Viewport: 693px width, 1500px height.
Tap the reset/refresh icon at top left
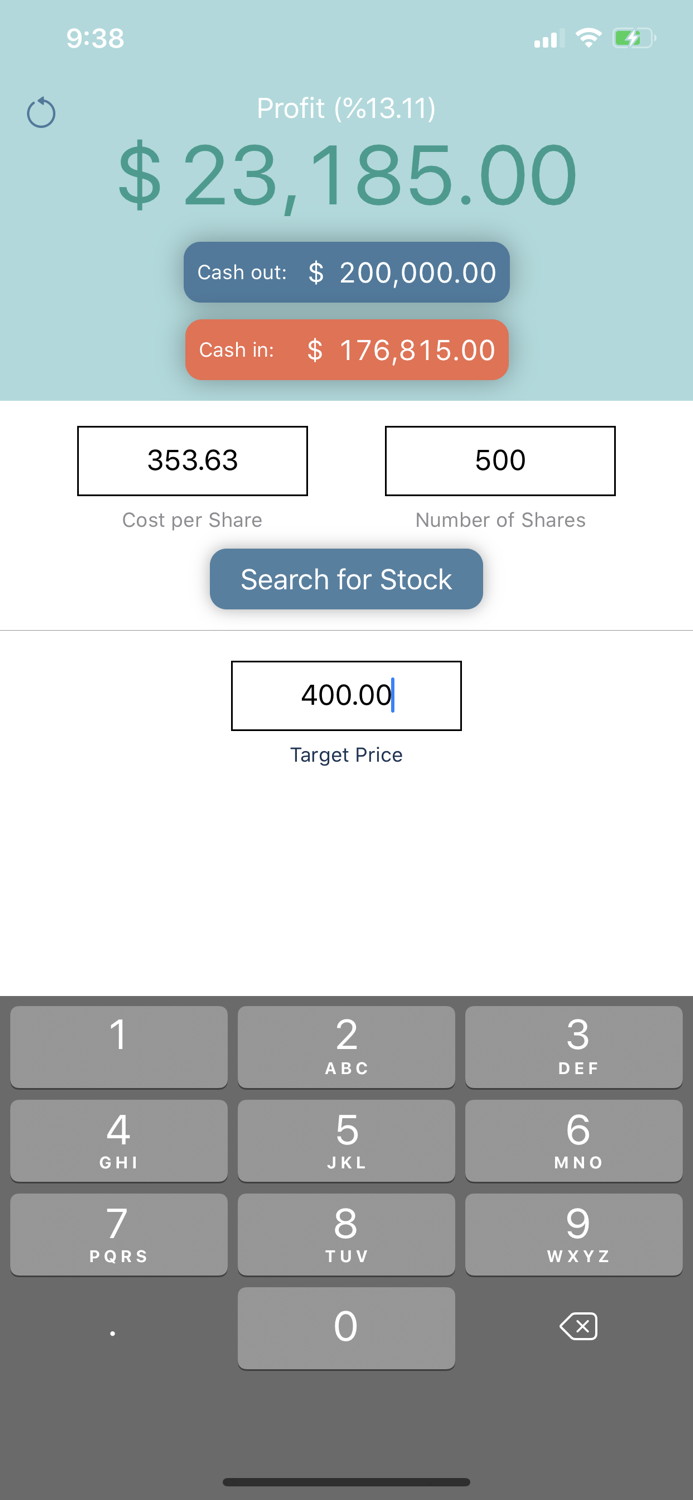click(41, 112)
